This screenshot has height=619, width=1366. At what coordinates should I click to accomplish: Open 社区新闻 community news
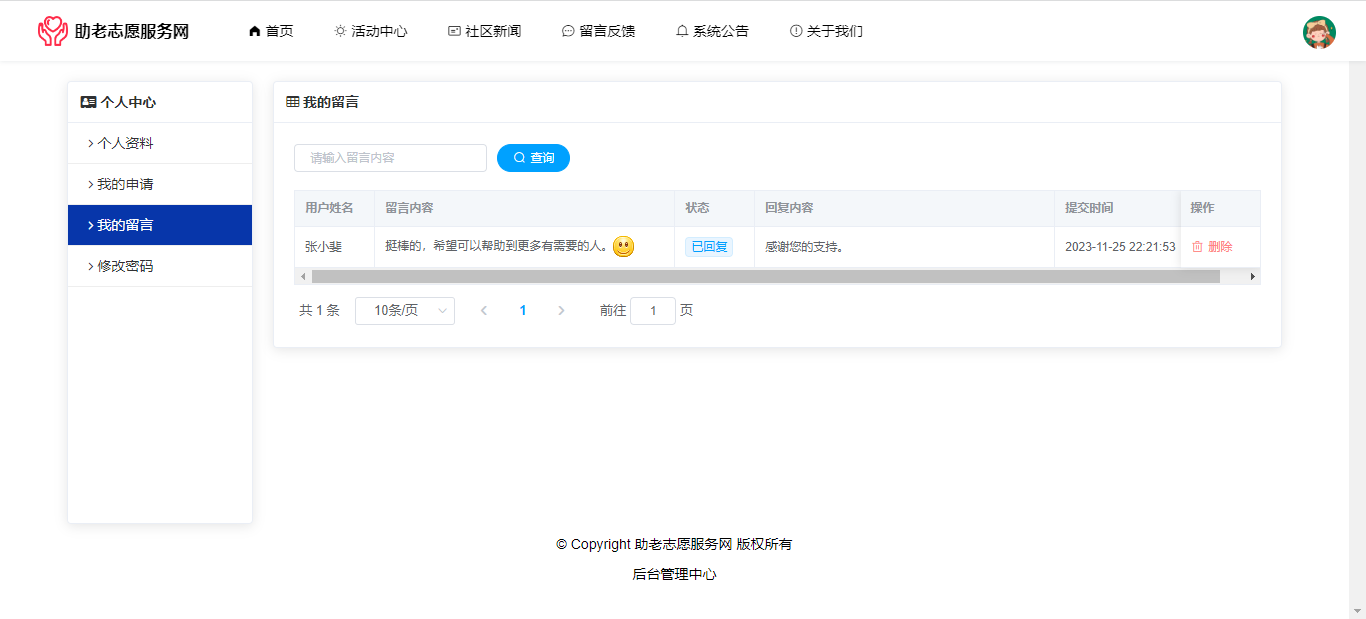pyautogui.click(x=485, y=31)
